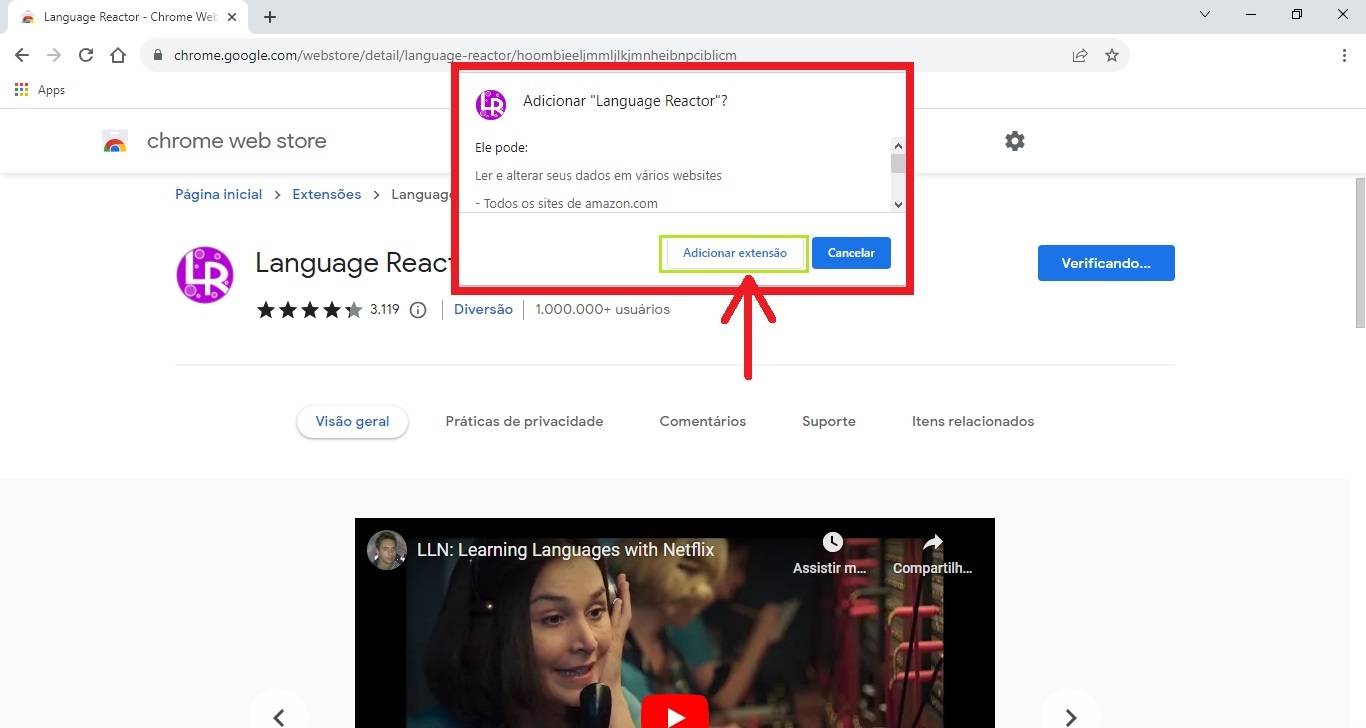
Task: Open the Diversão category link
Action: [x=483, y=310]
